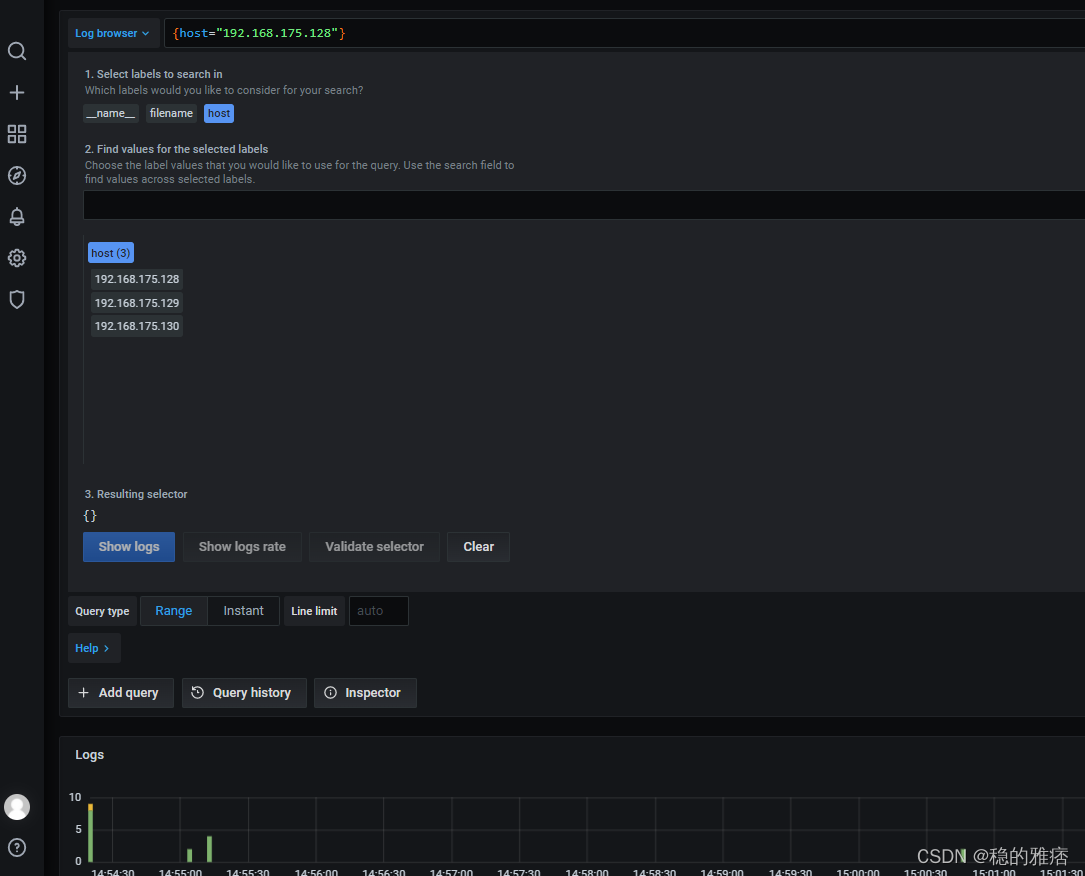The height and width of the screenshot is (876, 1085).
Task: Click the LogQL query input field
Action: [x=624, y=33]
